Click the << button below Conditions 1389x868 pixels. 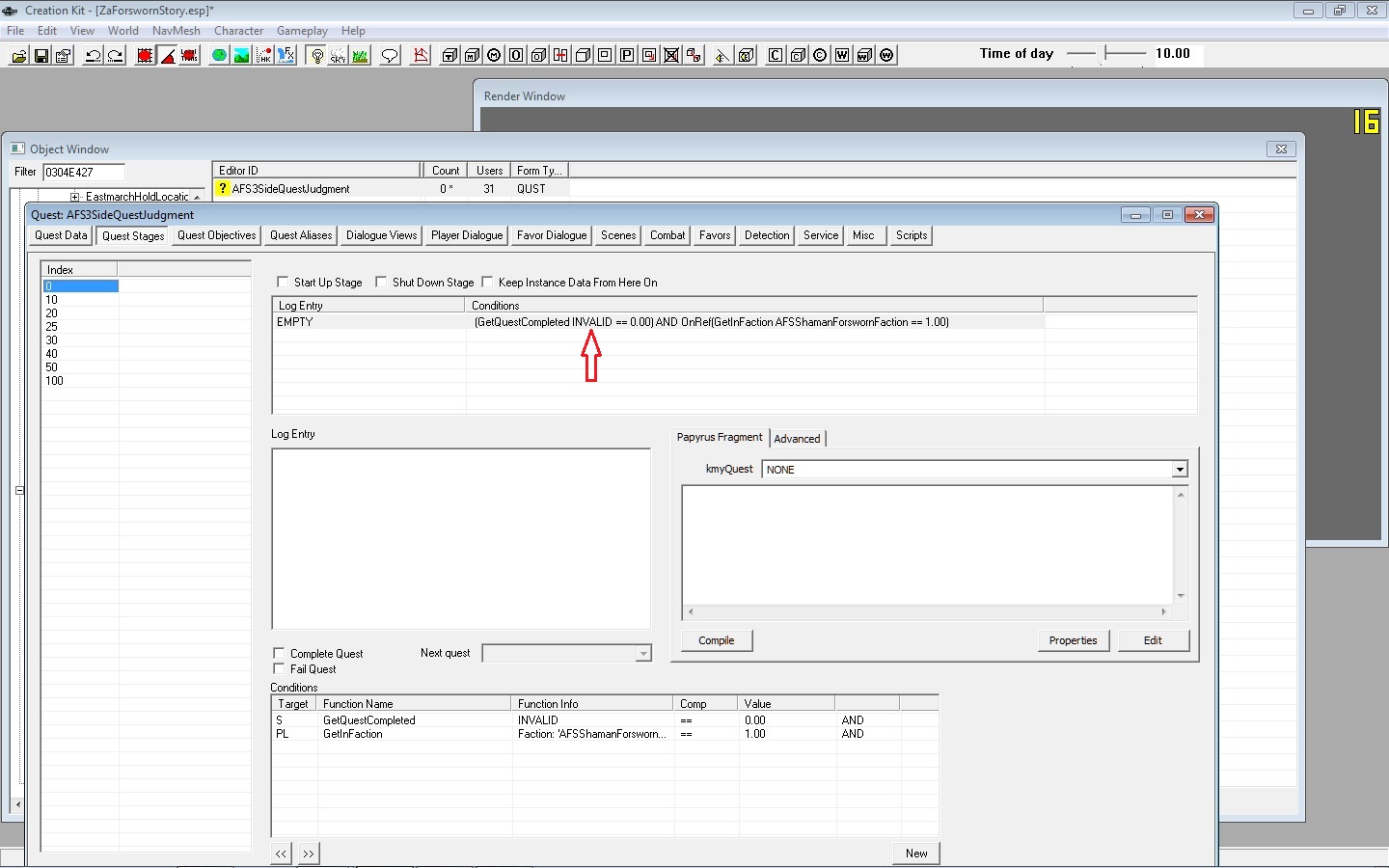coord(281,854)
